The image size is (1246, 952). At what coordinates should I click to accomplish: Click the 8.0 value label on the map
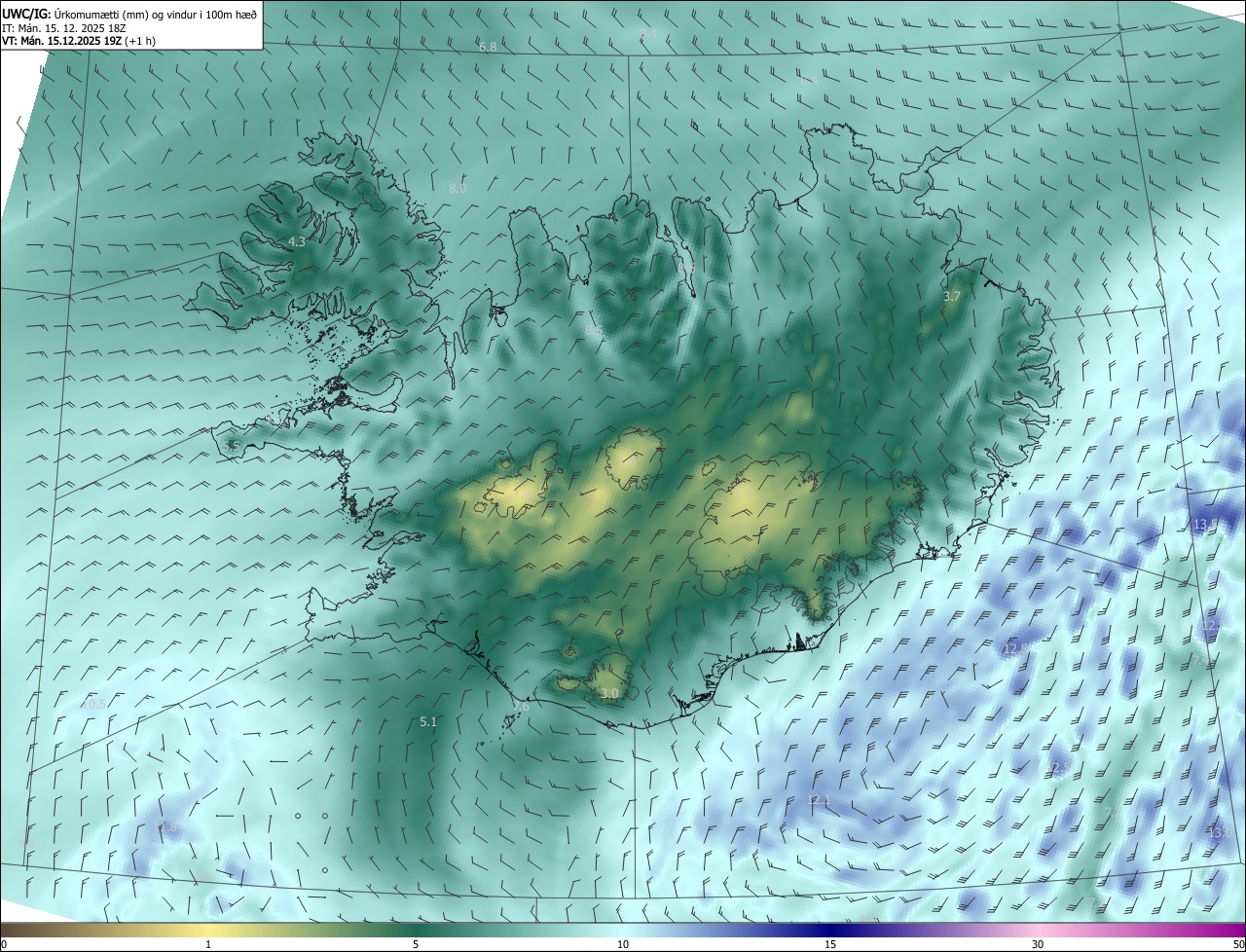[458, 188]
